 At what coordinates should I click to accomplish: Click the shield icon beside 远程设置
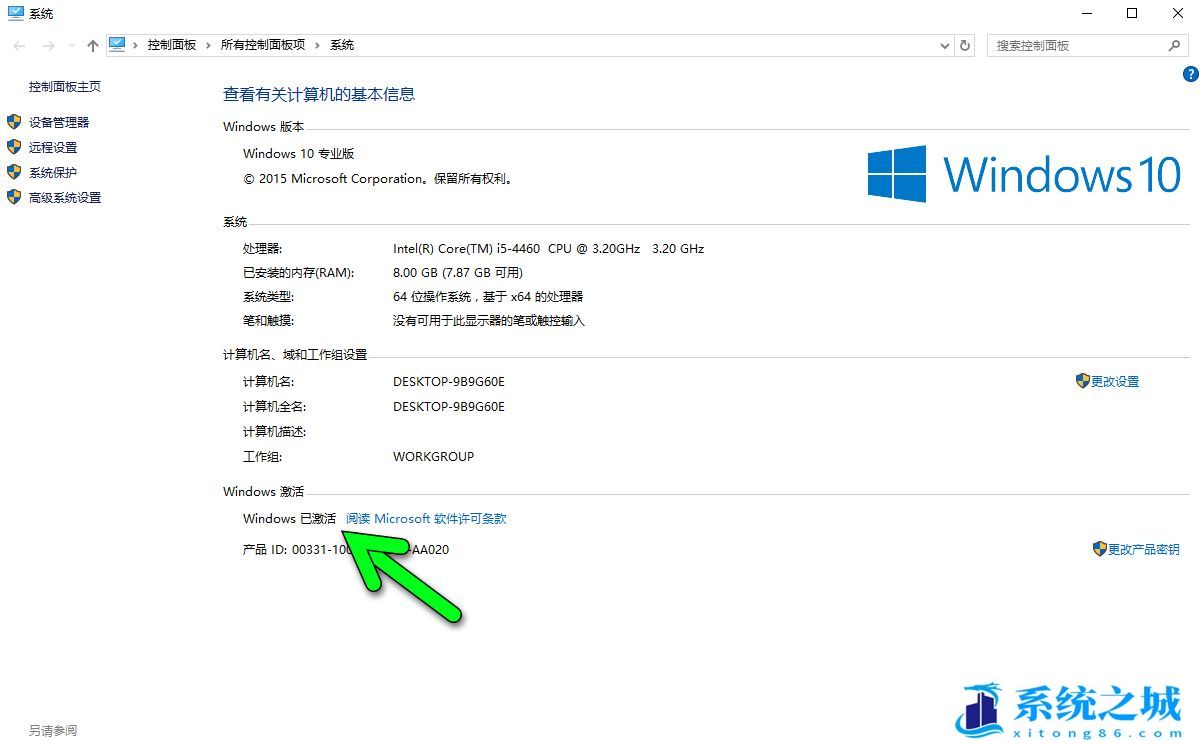tap(14, 147)
